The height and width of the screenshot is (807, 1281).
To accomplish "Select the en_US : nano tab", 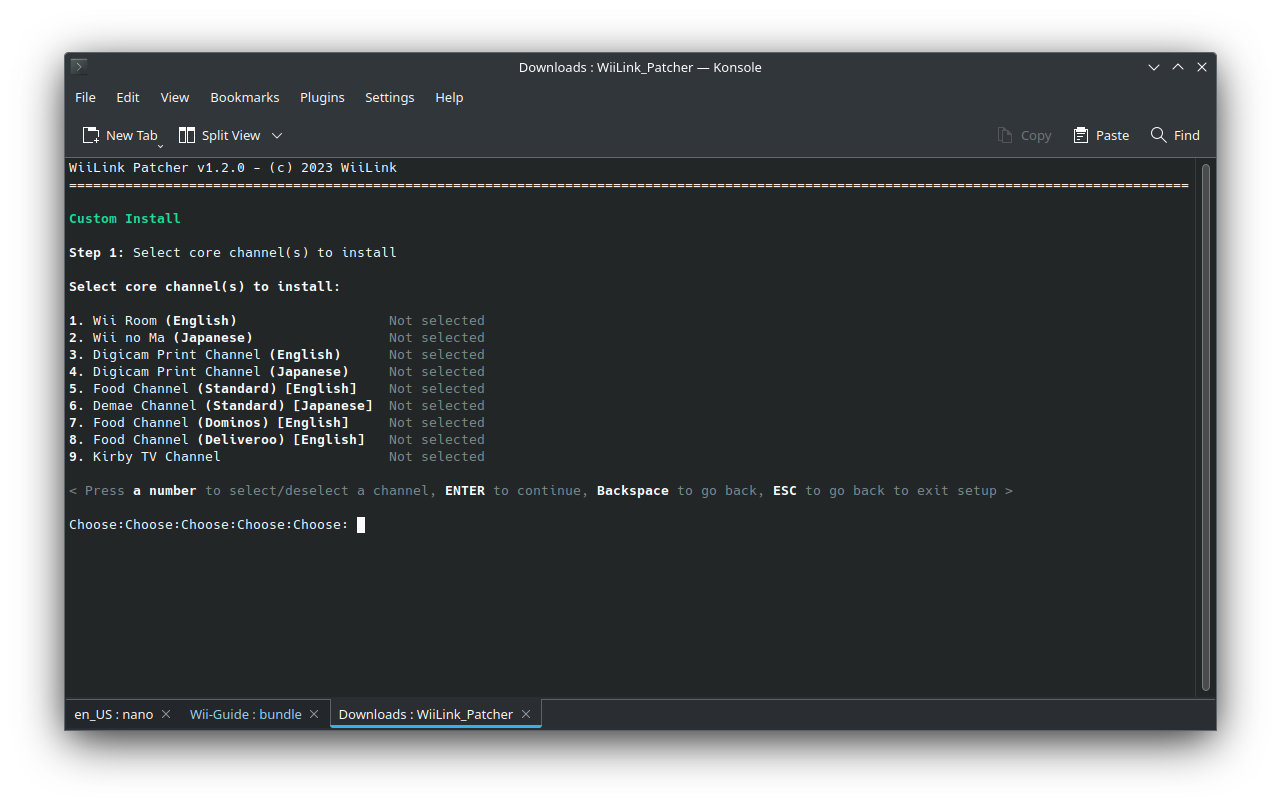I will [x=112, y=714].
